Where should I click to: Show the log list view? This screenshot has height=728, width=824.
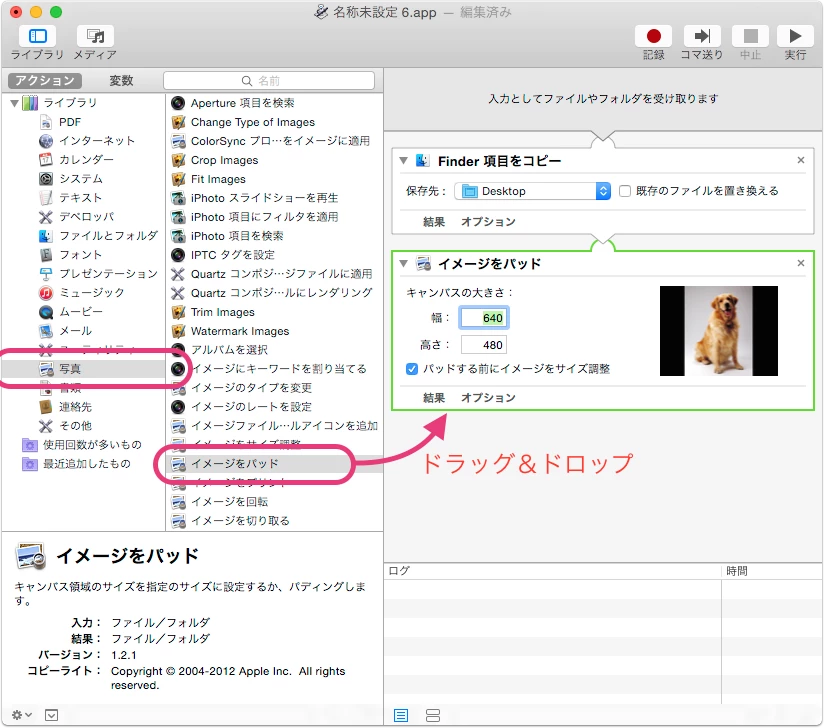coord(401,715)
